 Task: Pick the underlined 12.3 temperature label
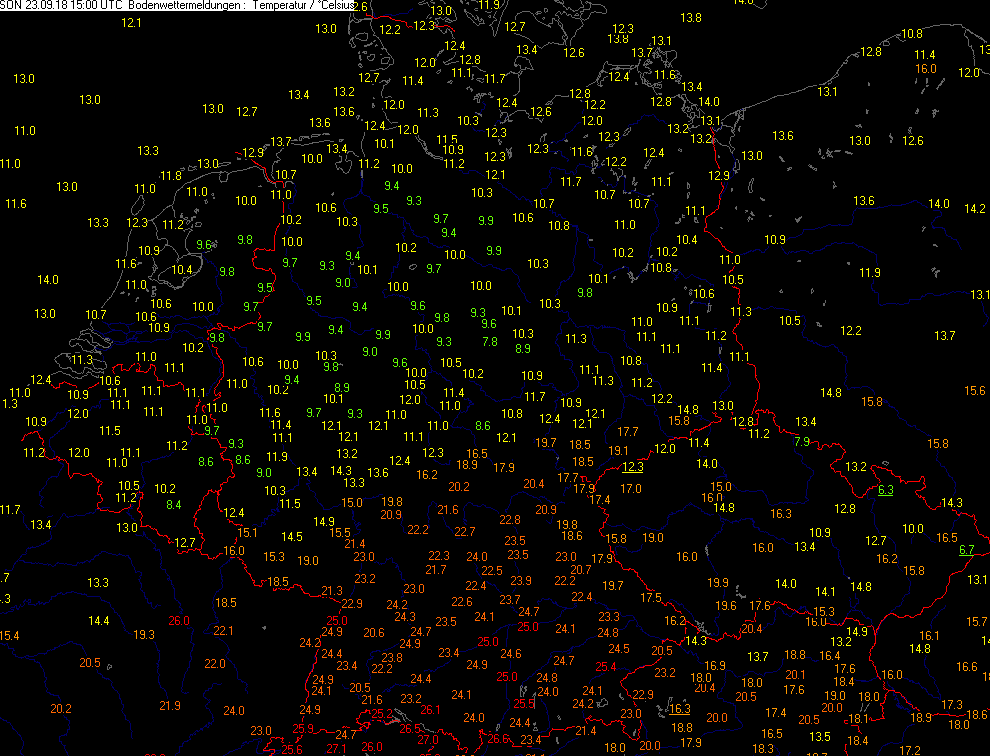point(632,467)
